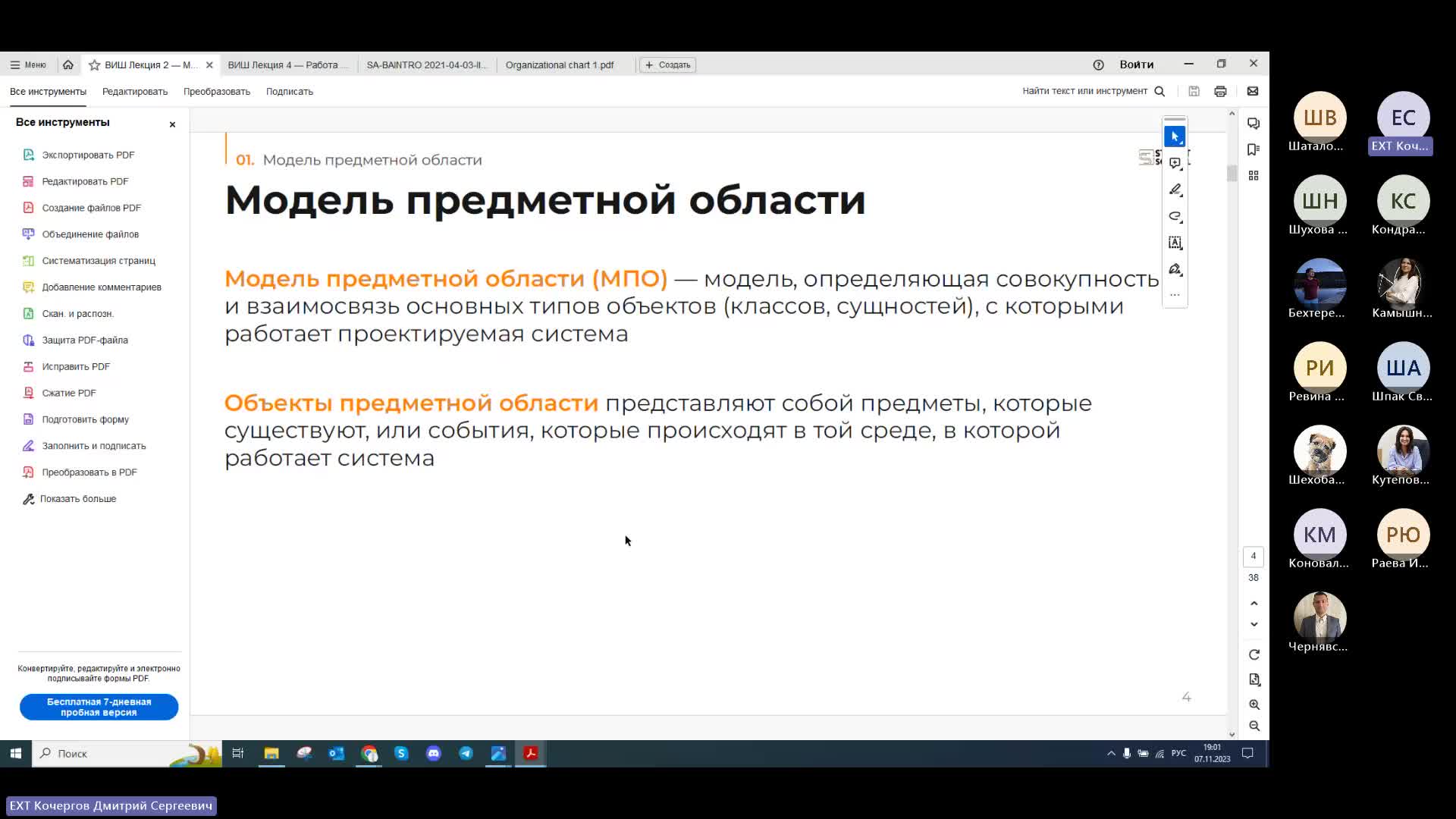Select the text box tool

(x=1175, y=243)
